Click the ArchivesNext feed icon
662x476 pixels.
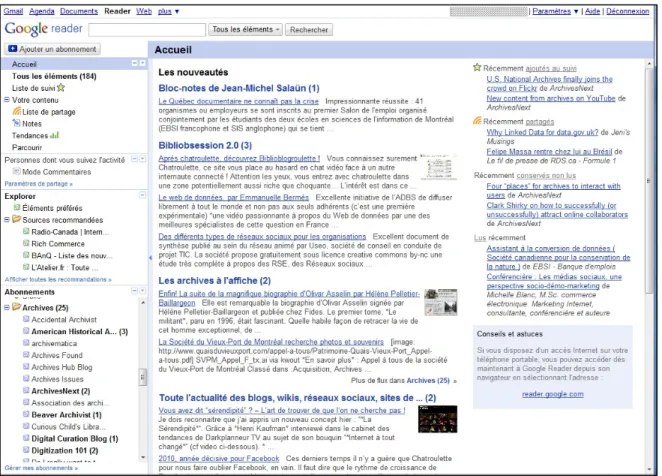[26, 391]
